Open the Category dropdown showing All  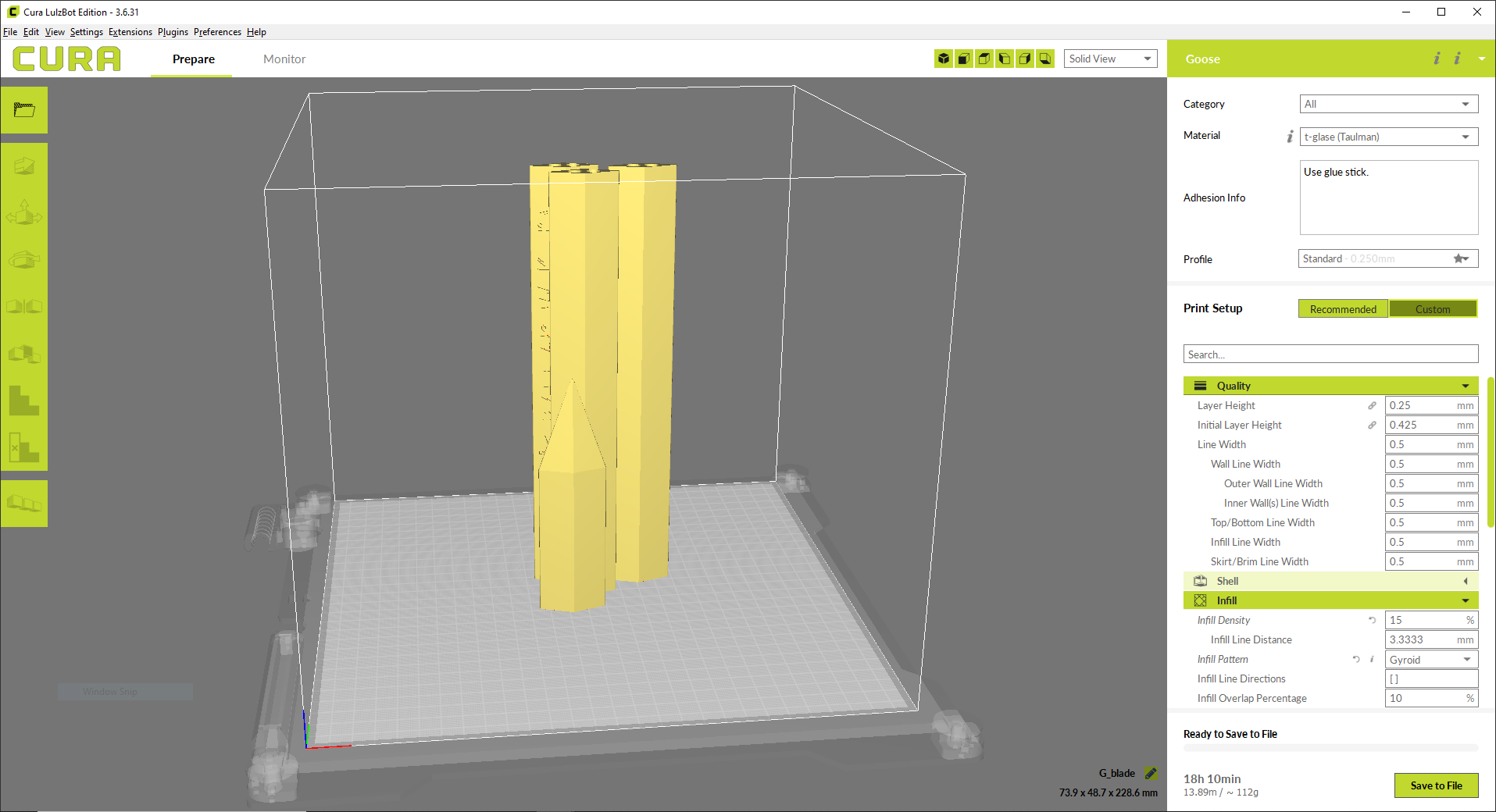tap(1388, 104)
